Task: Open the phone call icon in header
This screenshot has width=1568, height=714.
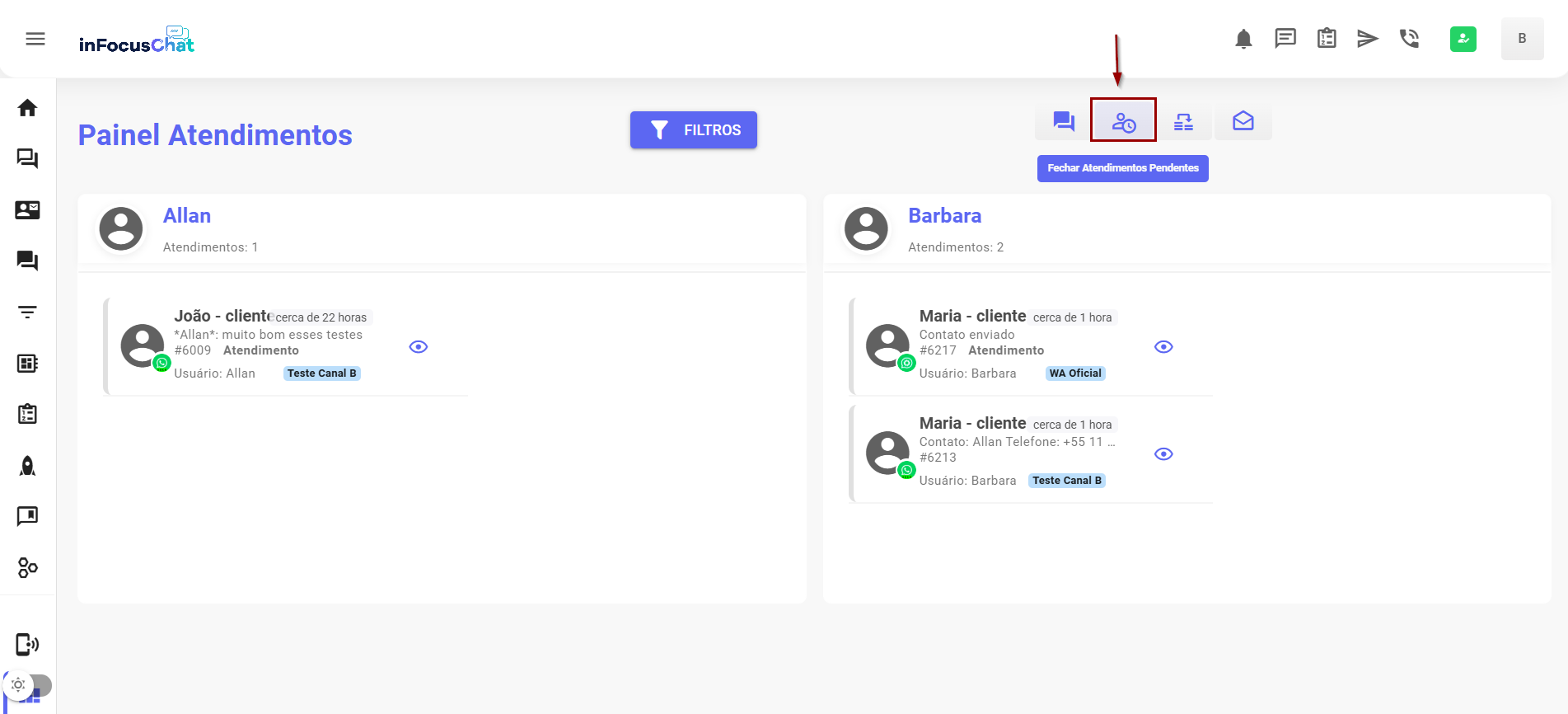Action: point(1409,39)
